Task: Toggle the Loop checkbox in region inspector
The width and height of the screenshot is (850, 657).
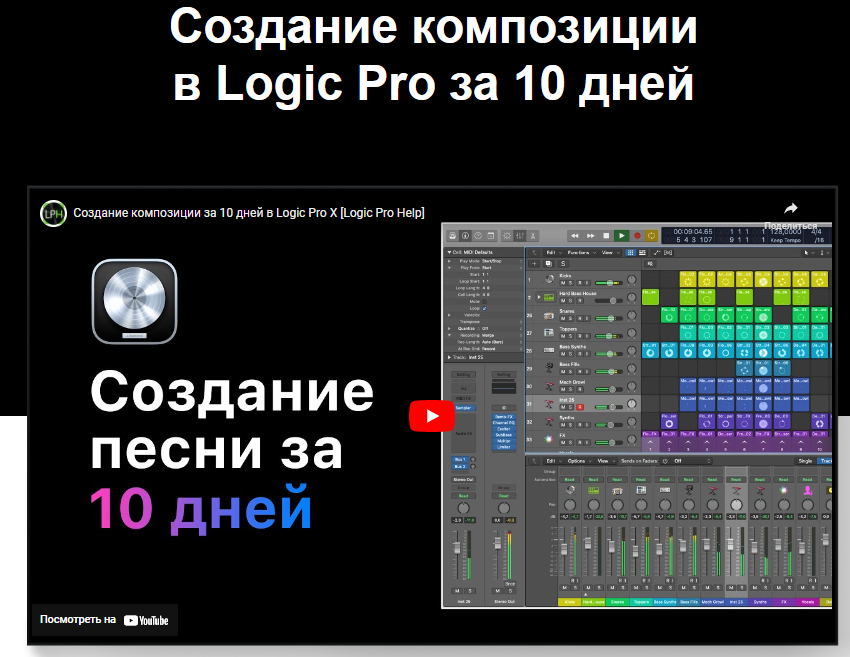Action: tap(486, 309)
